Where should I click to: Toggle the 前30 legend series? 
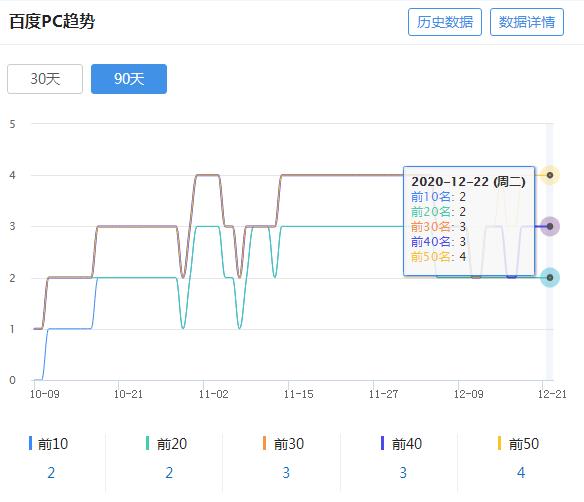283,444
